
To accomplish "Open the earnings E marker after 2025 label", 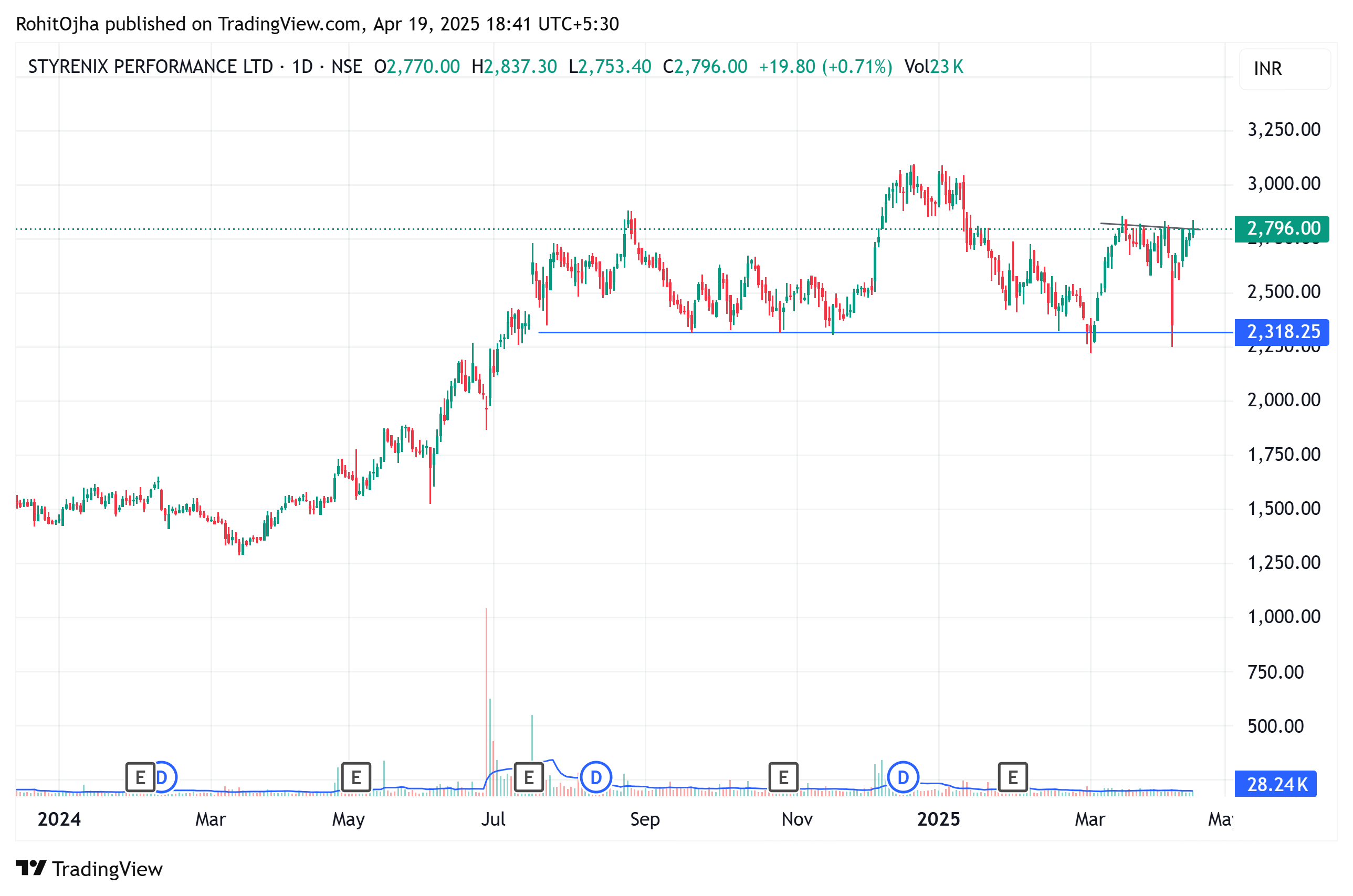I will [1012, 777].
